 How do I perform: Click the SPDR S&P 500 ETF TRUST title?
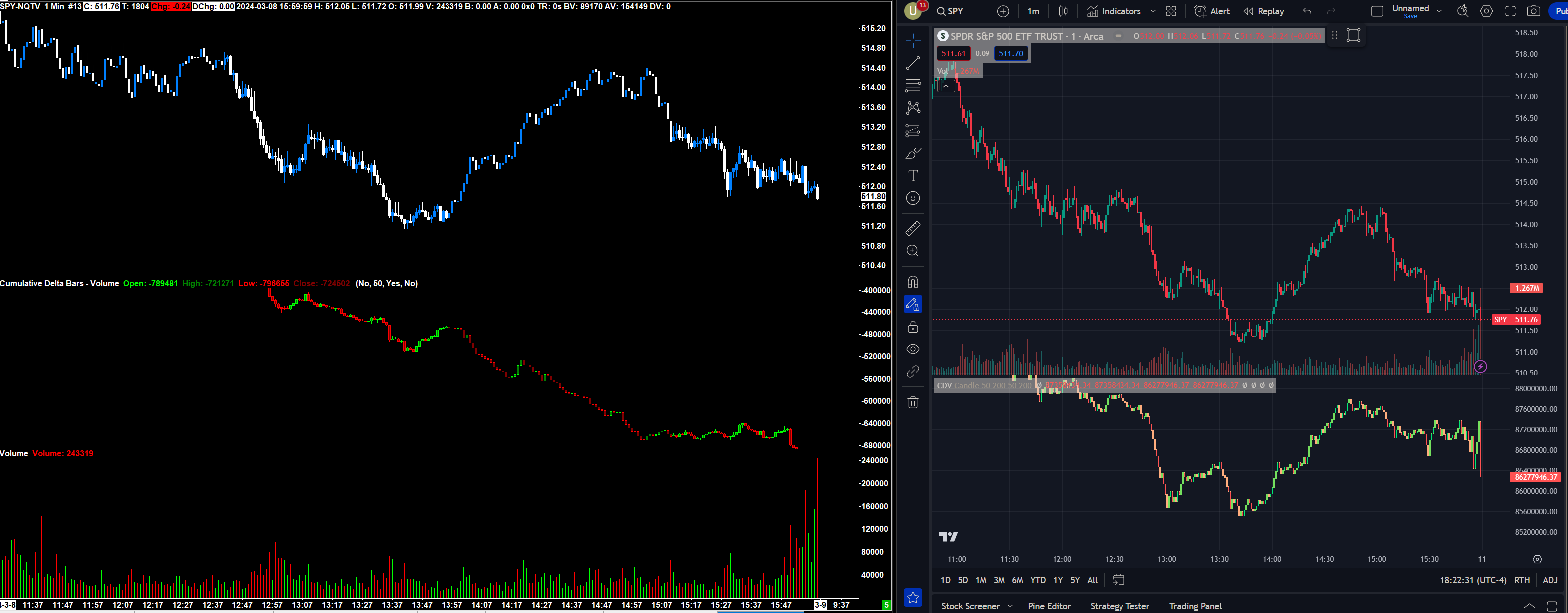click(x=1027, y=36)
